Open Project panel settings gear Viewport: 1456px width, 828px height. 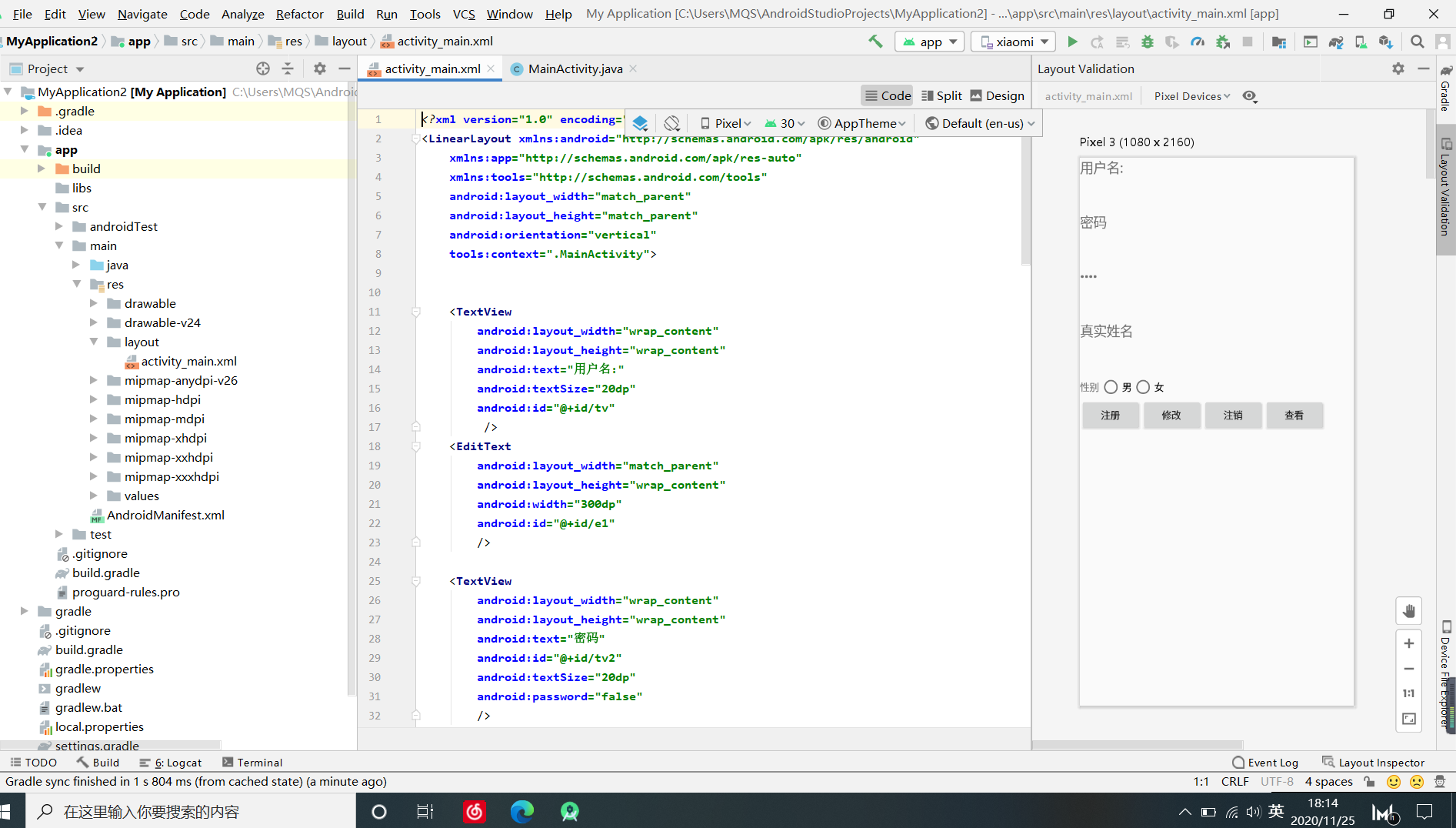coord(320,68)
